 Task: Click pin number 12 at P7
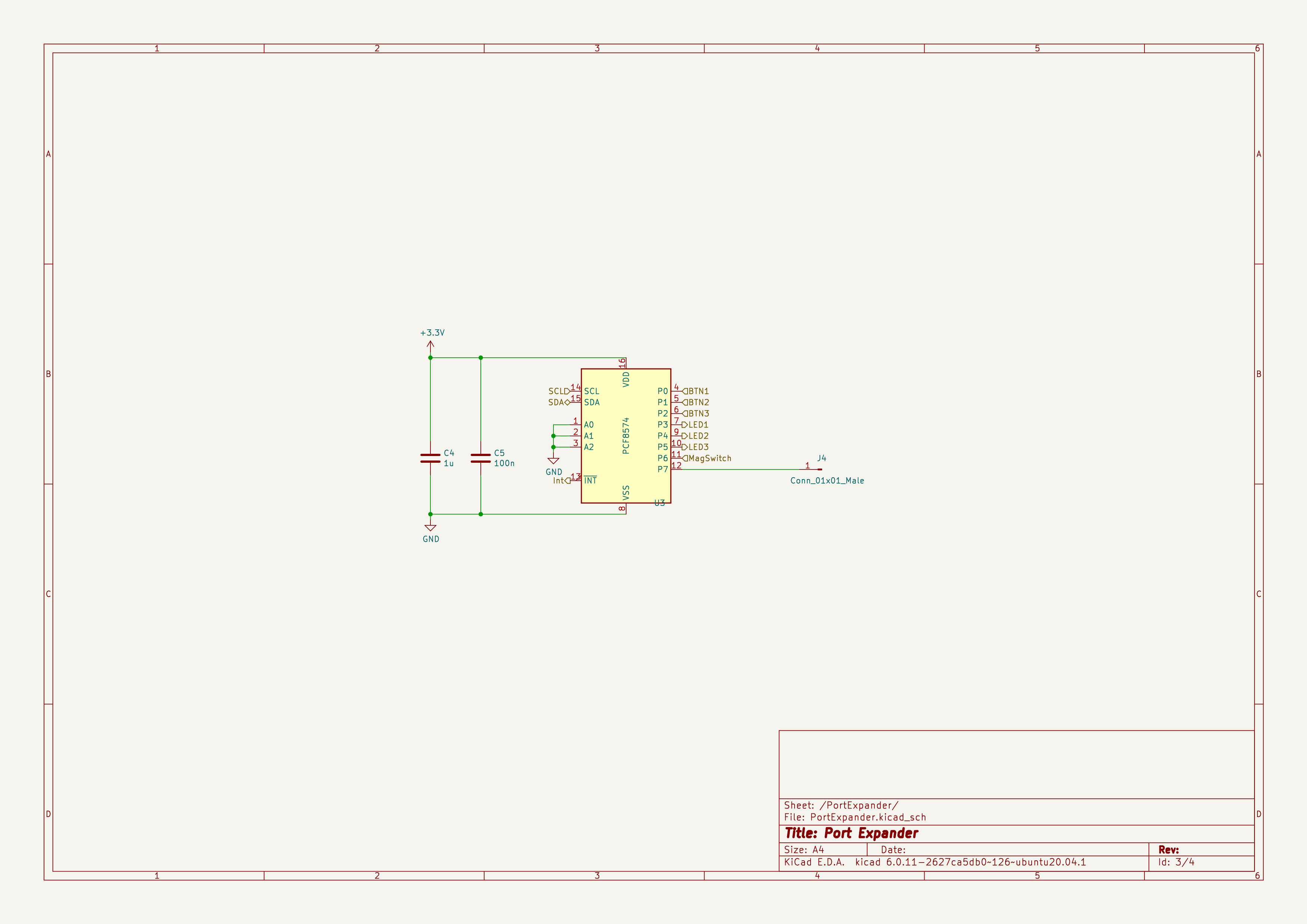click(x=676, y=465)
